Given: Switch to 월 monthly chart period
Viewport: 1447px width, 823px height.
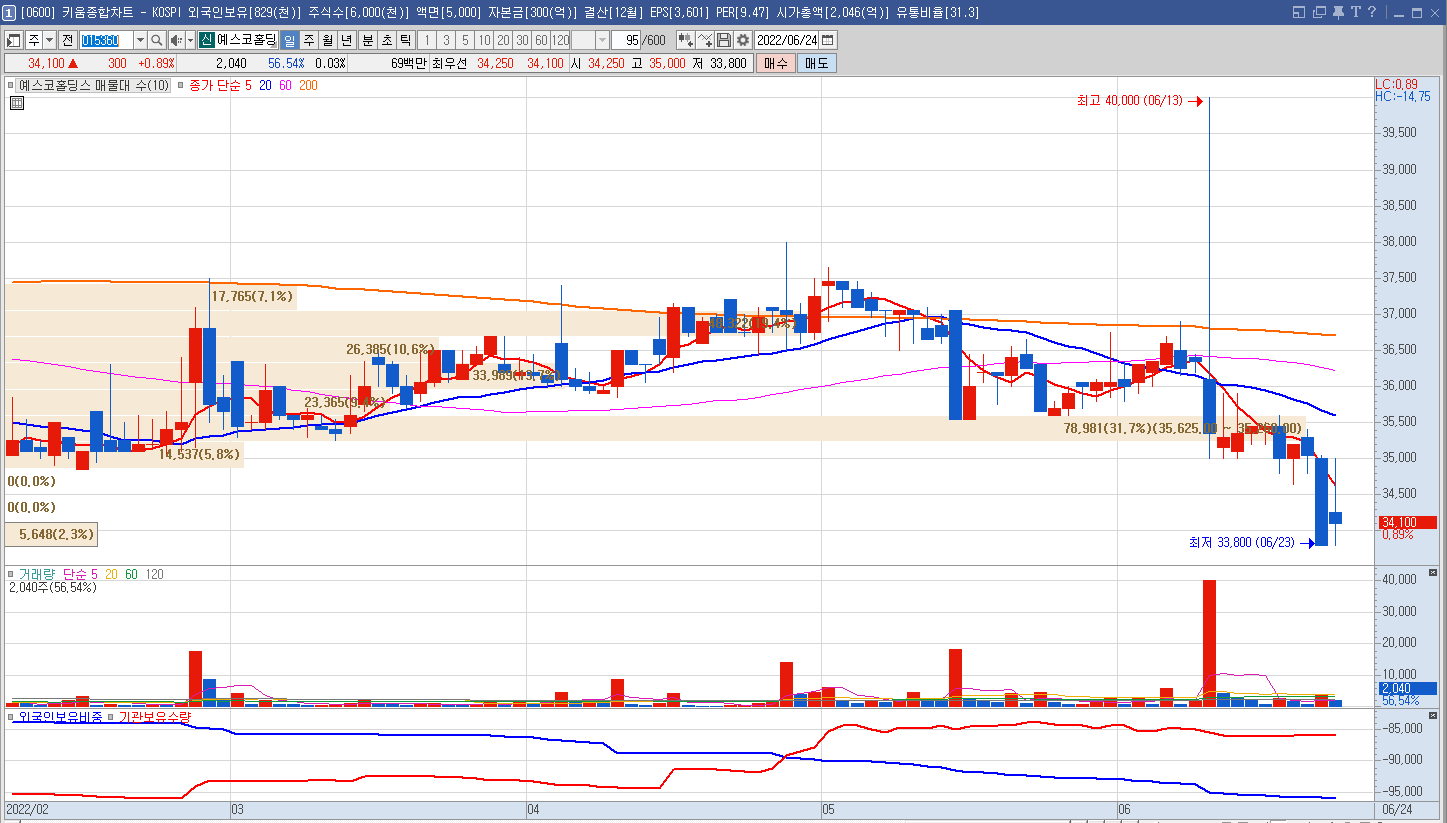Looking at the screenshot, I should pos(328,40).
